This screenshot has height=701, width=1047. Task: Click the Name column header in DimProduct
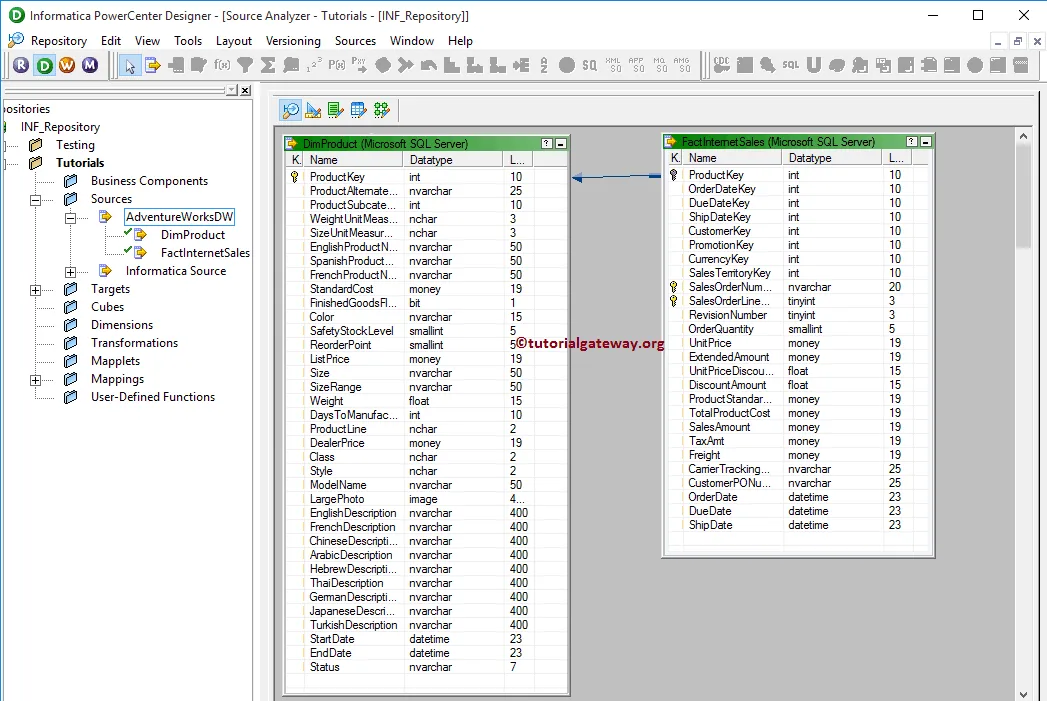coord(353,160)
